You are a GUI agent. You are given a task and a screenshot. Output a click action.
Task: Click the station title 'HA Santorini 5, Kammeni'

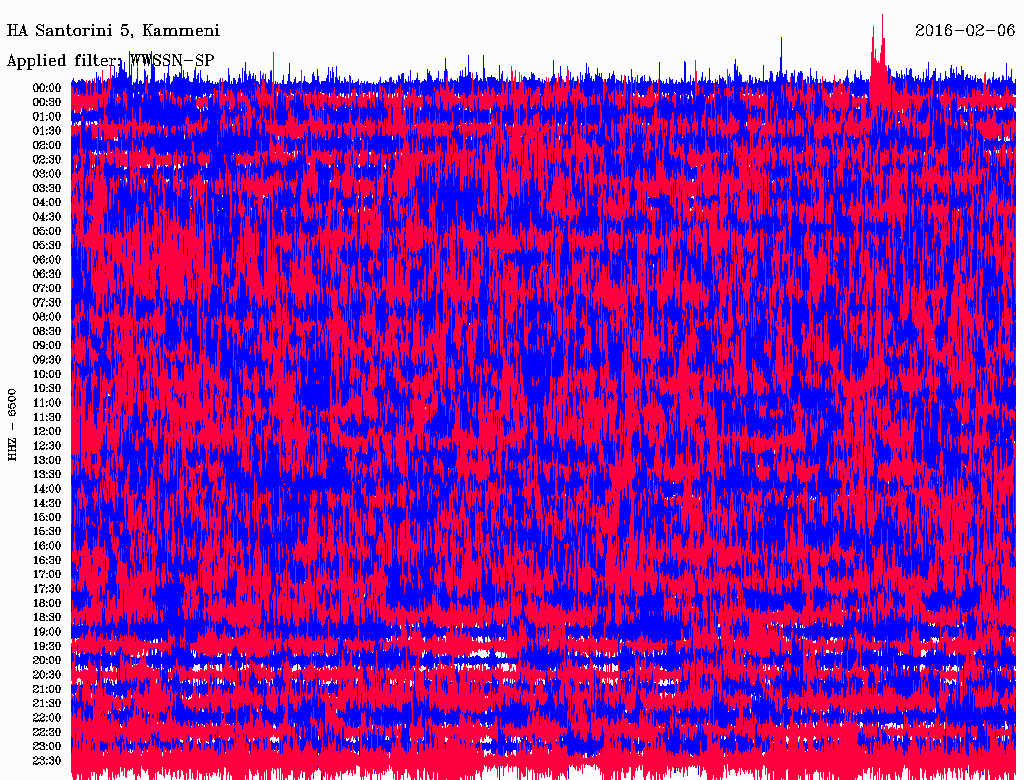pos(113,31)
